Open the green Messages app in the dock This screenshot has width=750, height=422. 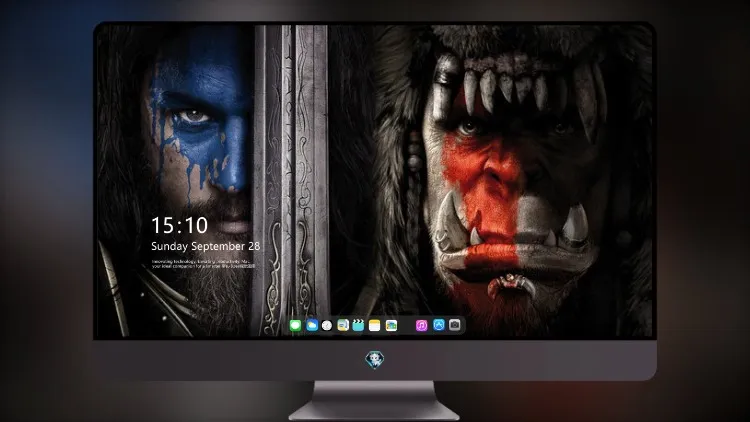tap(295, 325)
